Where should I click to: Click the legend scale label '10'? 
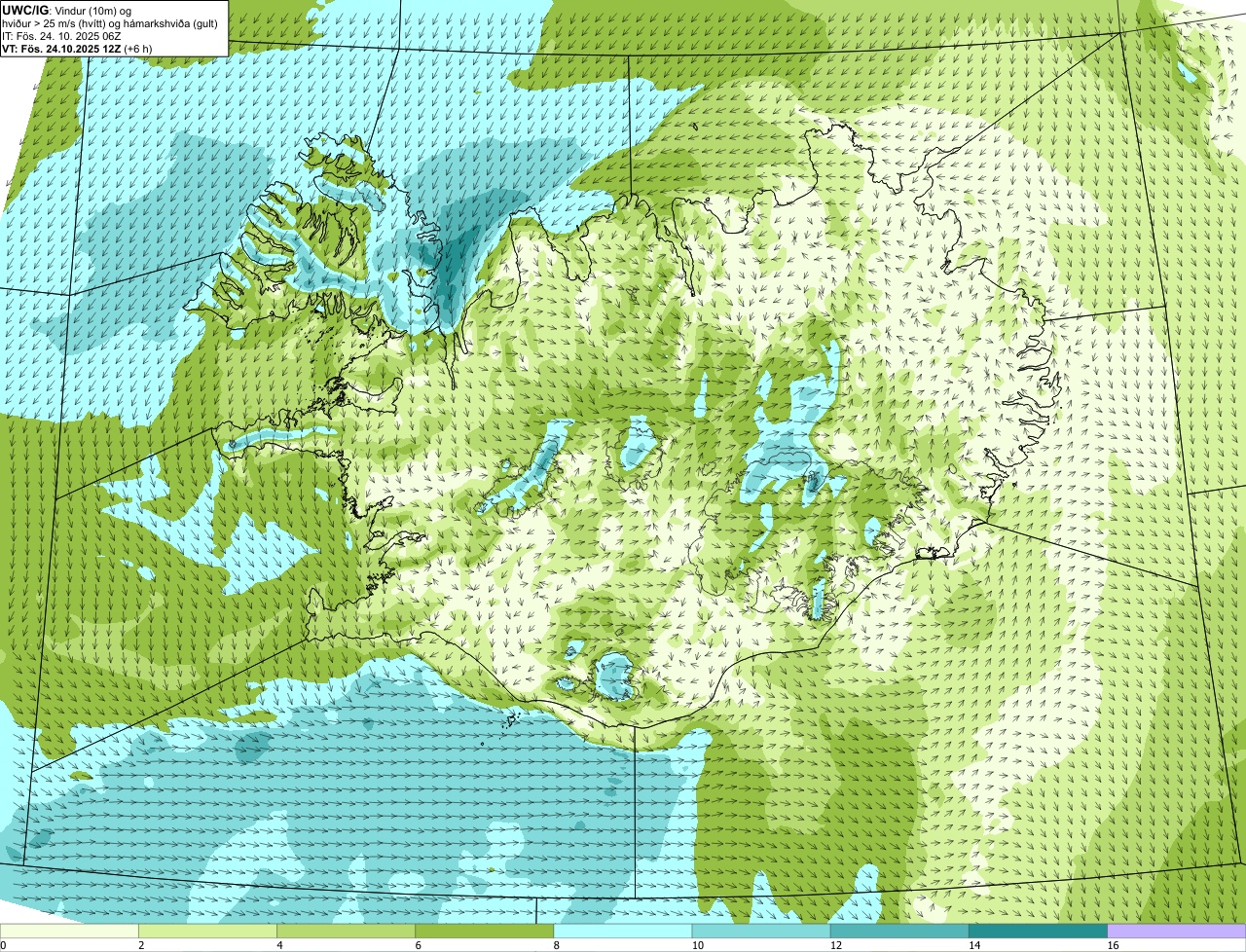[x=698, y=945]
